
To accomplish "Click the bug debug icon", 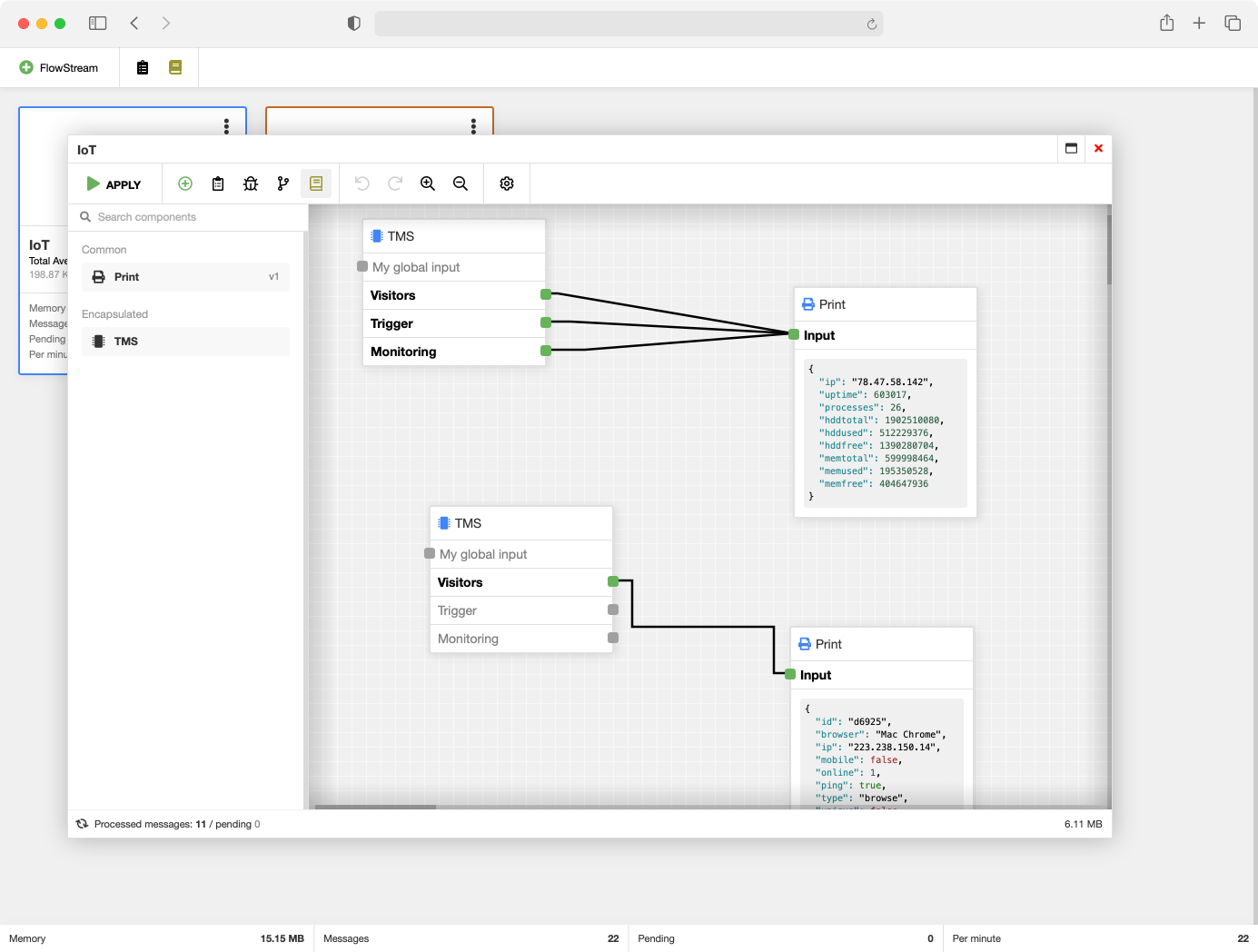I will (x=251, y=183).
